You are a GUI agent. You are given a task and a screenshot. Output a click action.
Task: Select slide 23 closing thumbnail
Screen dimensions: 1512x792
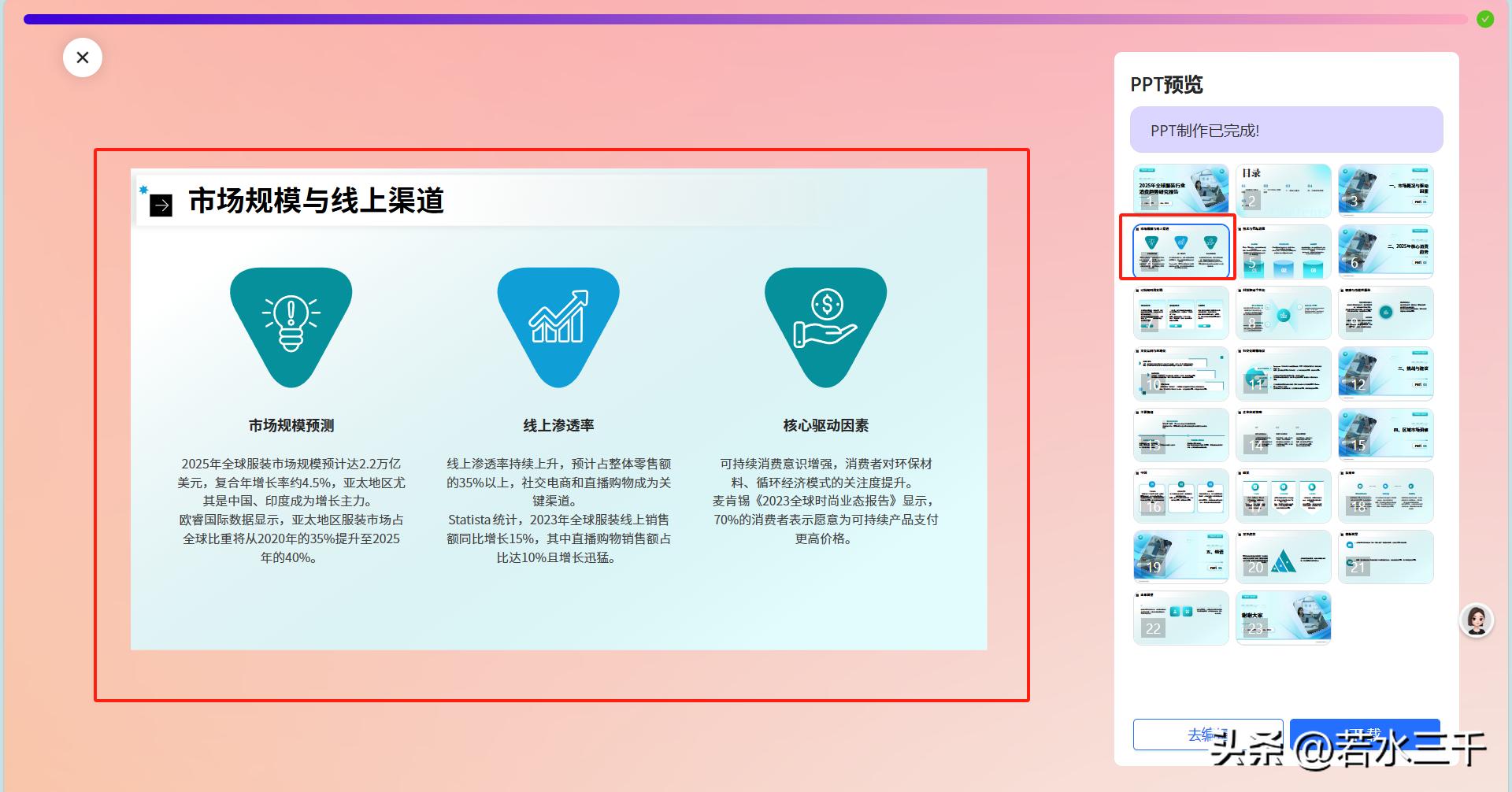[1284, 618]
